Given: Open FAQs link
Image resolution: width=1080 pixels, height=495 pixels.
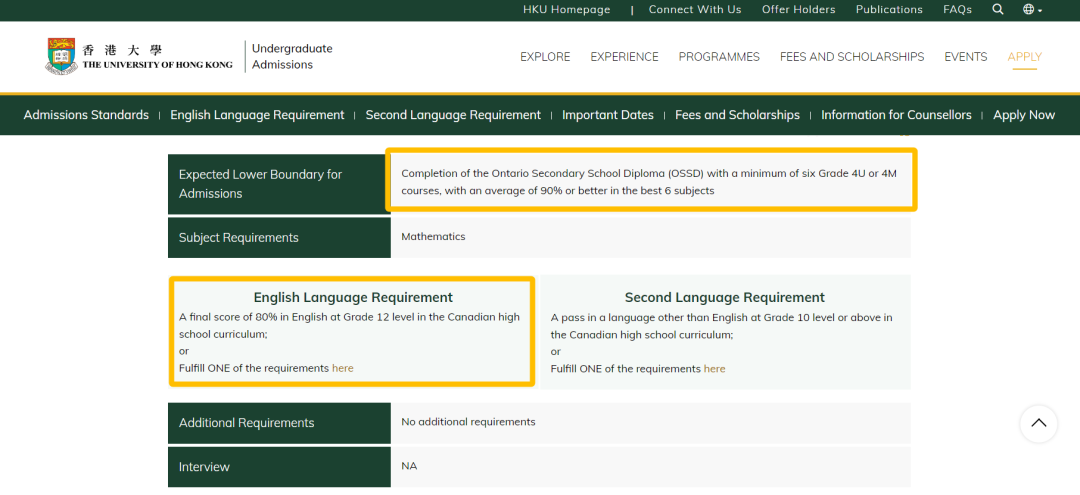Looking at the screenshot, I should pos(957,10).
